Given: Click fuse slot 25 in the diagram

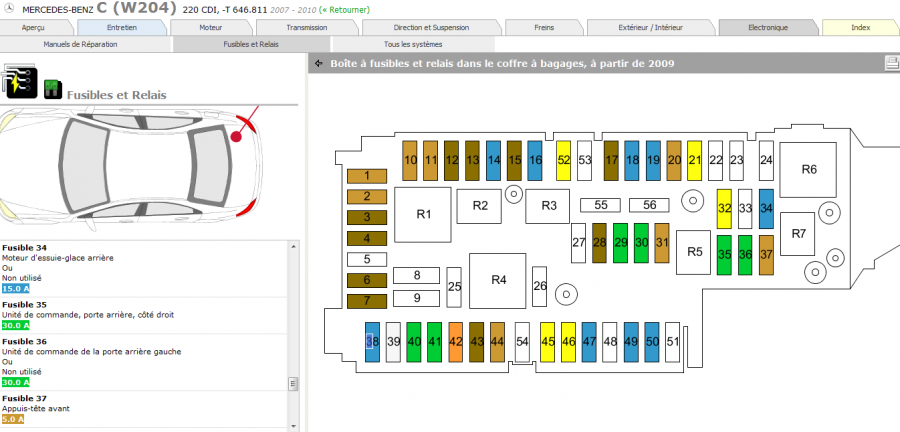Looking at the screenshot, I should coord(454,286).
